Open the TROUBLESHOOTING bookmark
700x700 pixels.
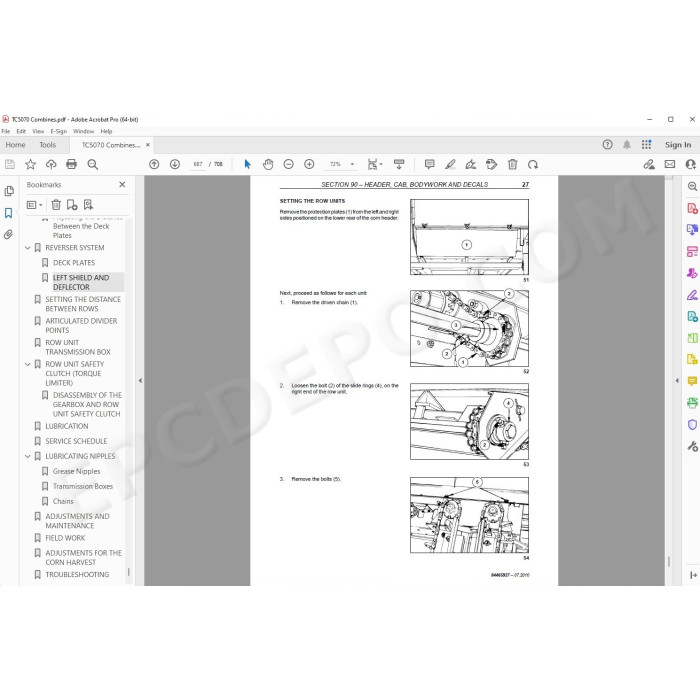point(77,575)
